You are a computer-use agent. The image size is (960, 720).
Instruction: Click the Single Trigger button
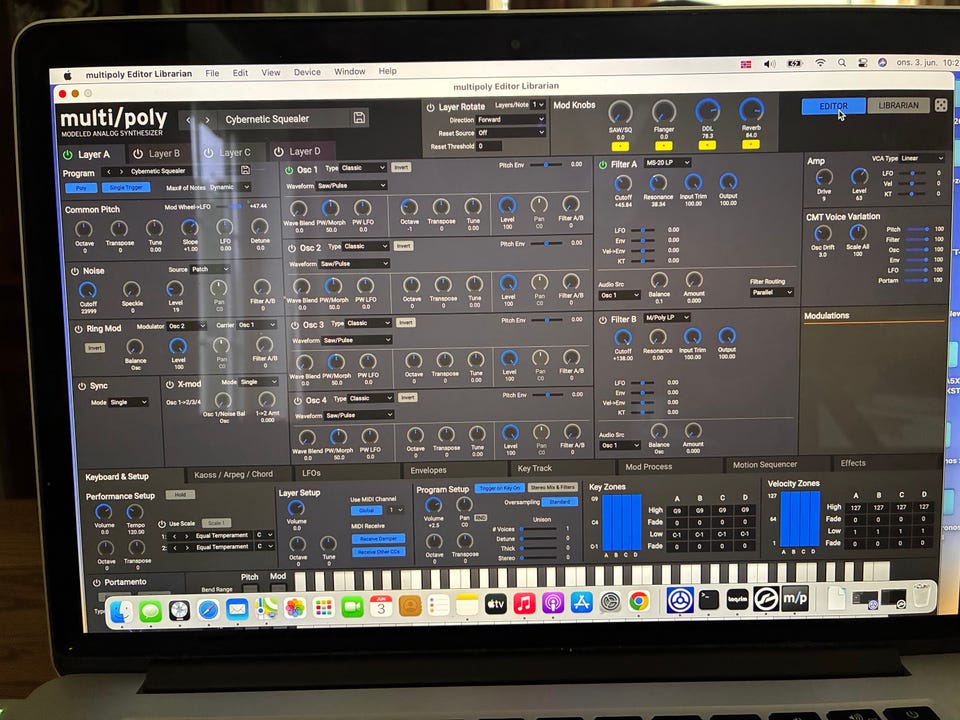point(126,187)
